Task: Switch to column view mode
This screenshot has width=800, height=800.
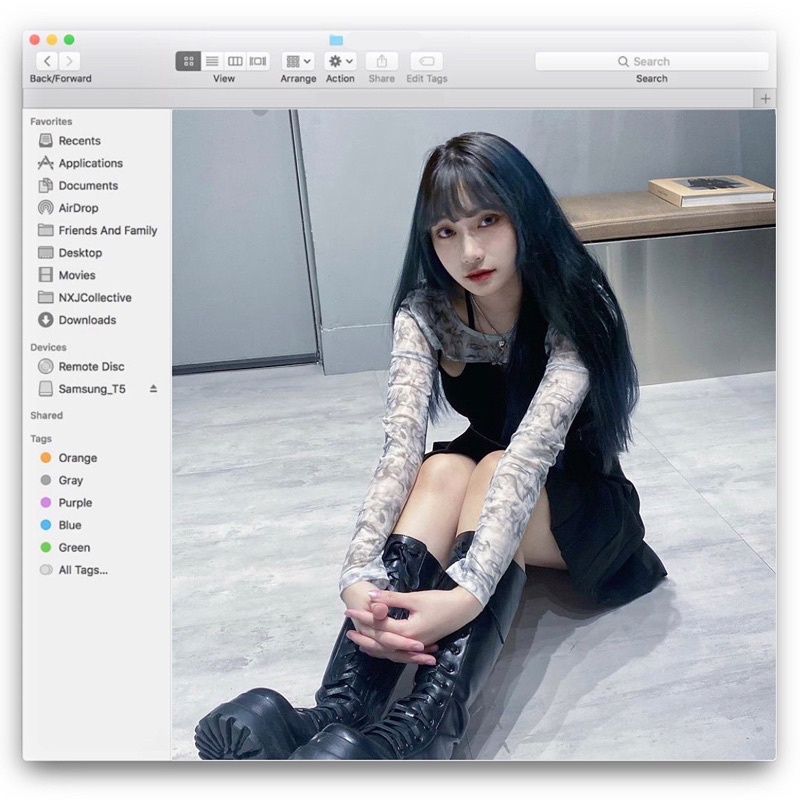Action: coord(235,61)
